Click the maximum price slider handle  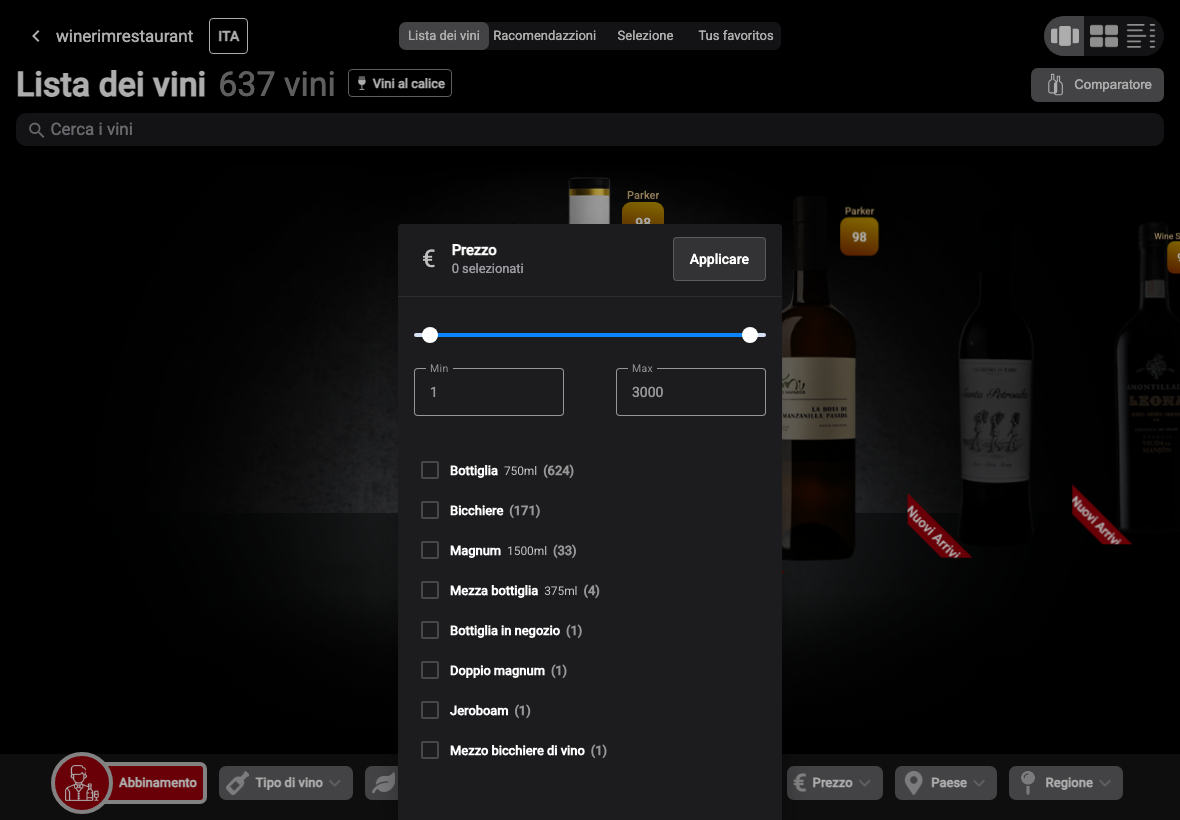(750, 335)
